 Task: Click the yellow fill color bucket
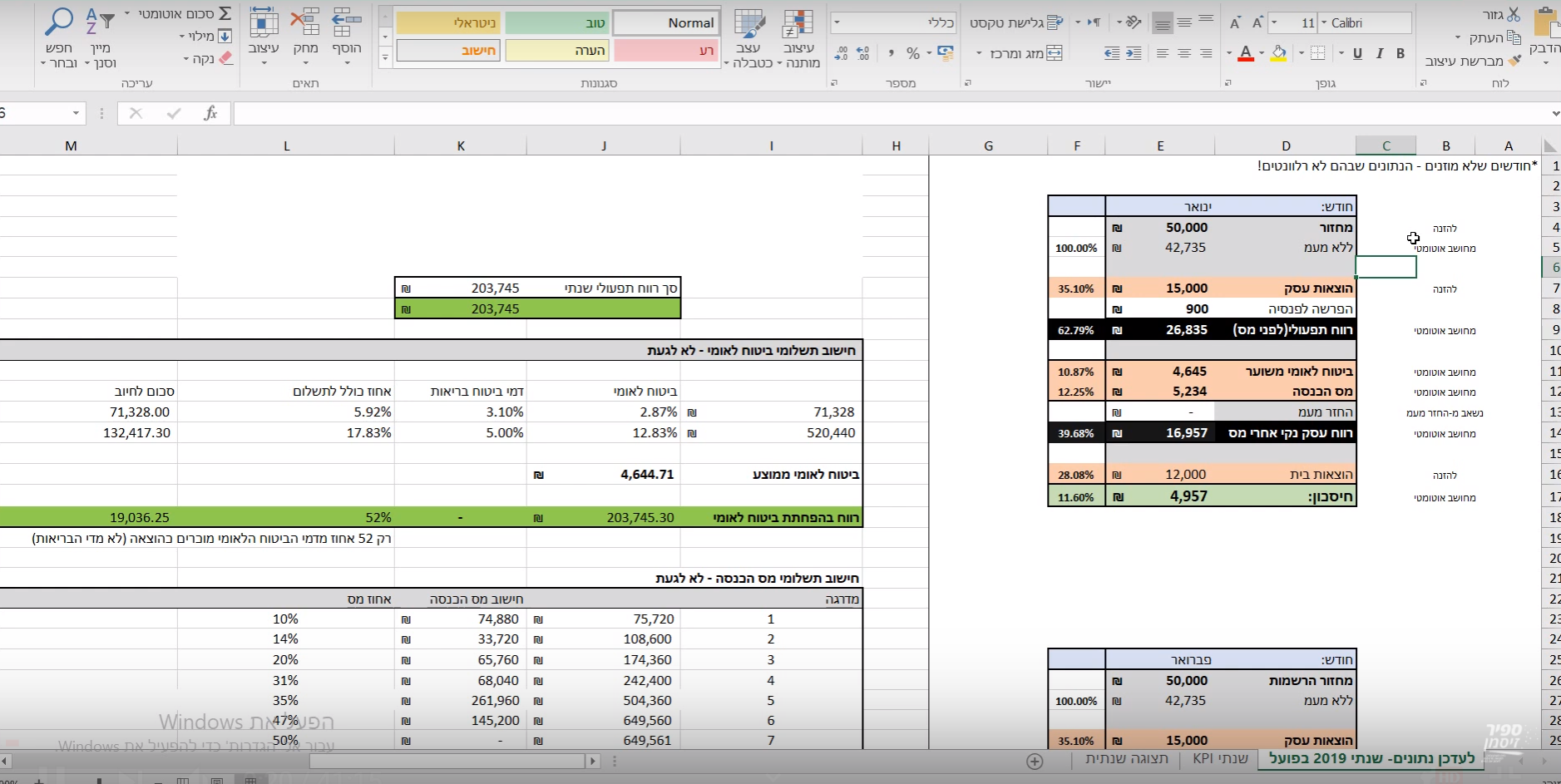(x=1279, y=53)
